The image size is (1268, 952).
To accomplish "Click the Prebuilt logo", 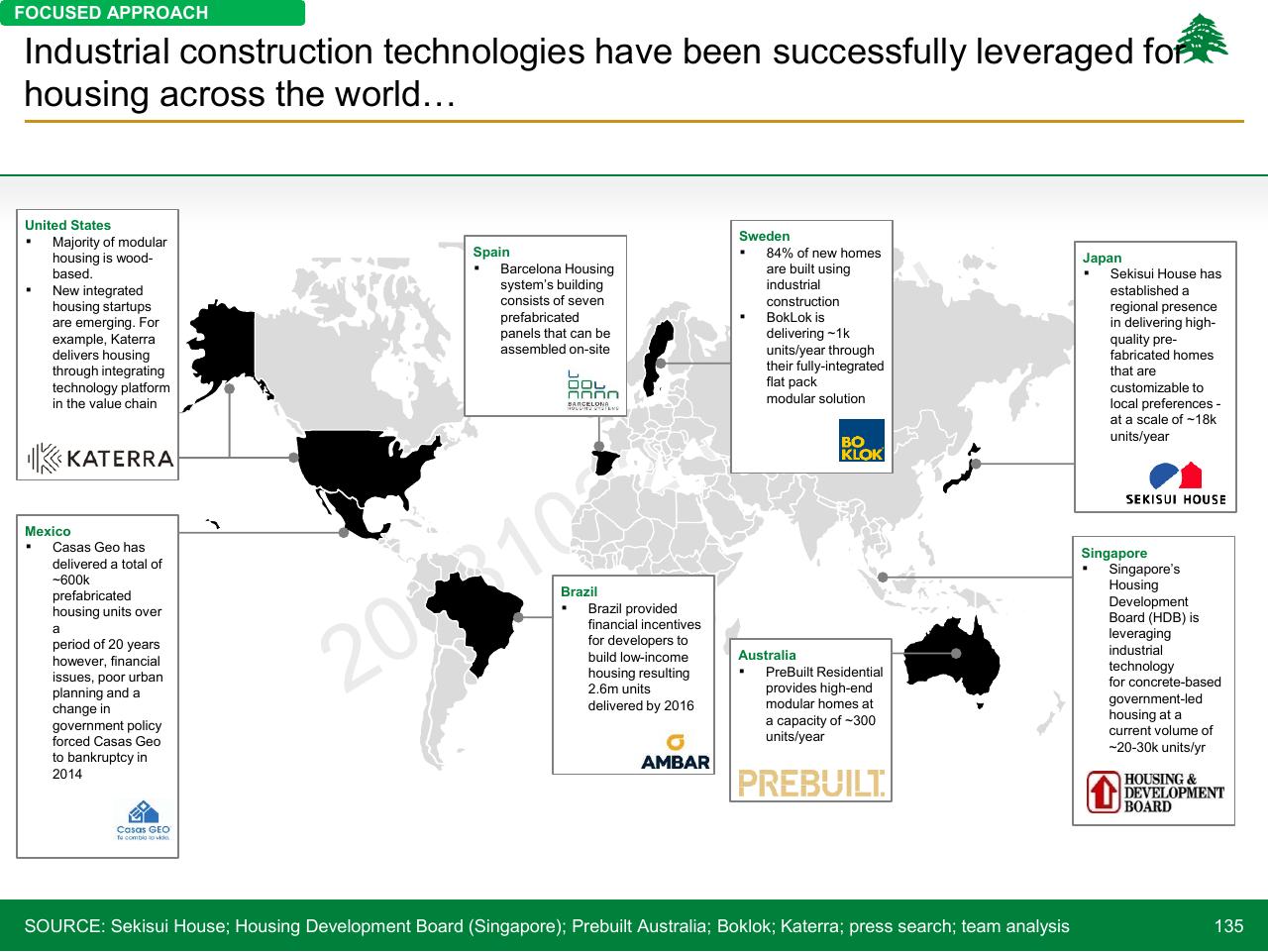I will coord(811,784).
